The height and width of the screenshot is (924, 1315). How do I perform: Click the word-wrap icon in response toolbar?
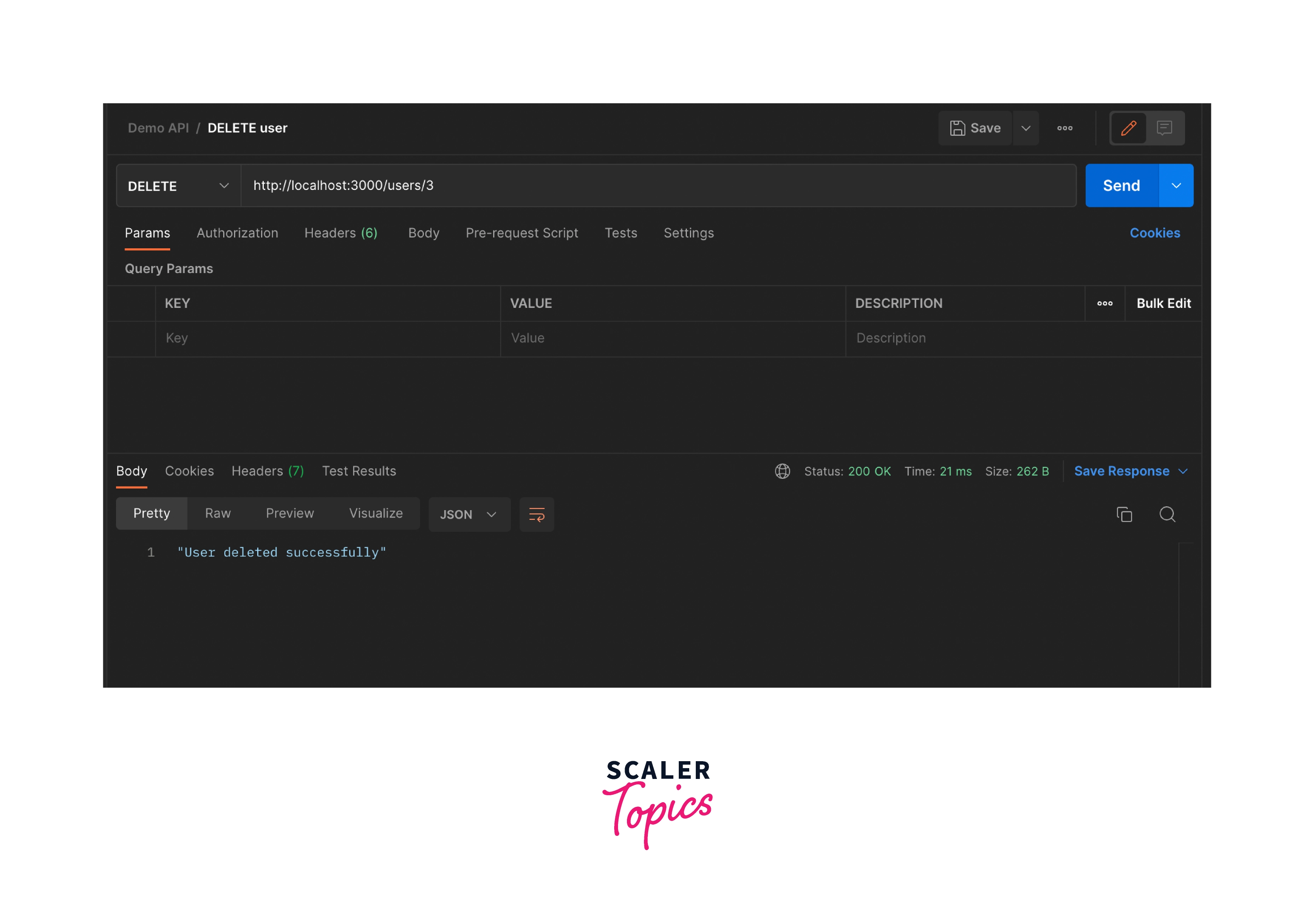(536, 514)
